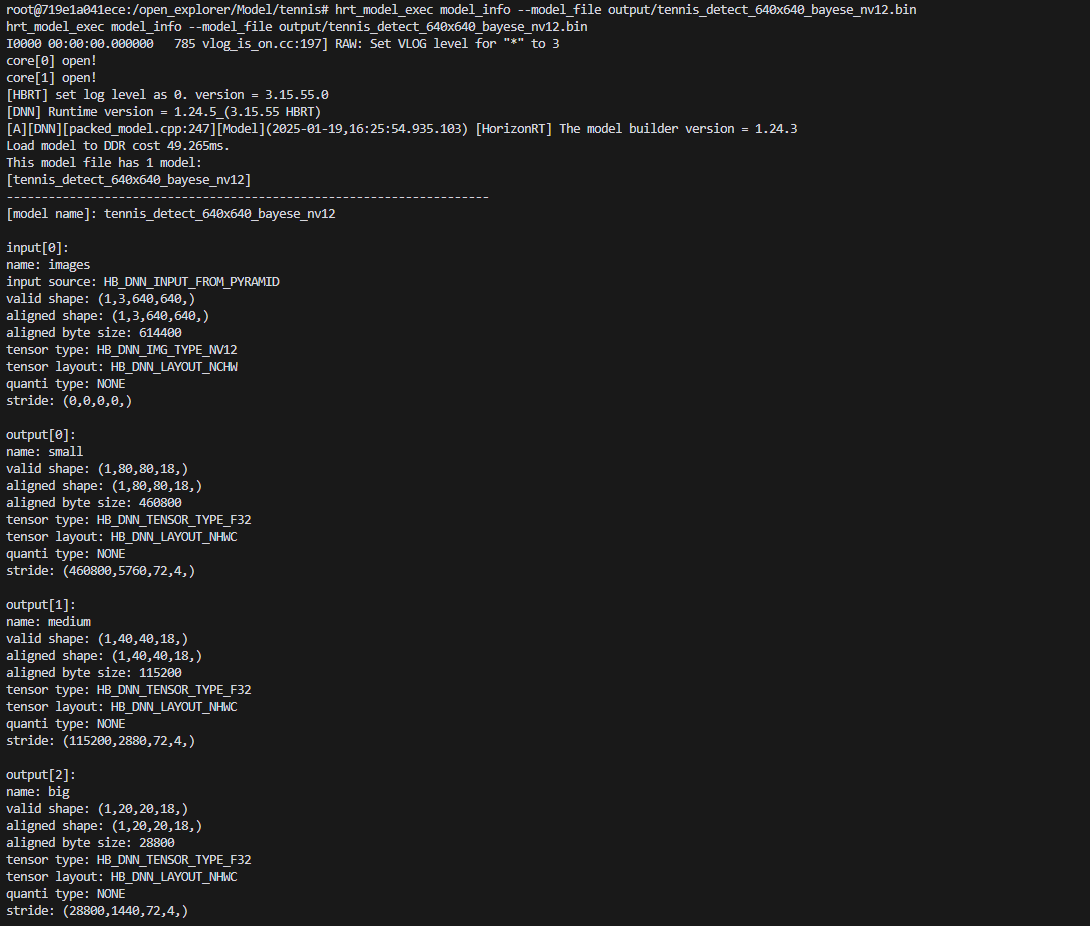Click the DNN Runtime version line
The width and height of the screenshot is (1090, 926).
coord(164,112)
